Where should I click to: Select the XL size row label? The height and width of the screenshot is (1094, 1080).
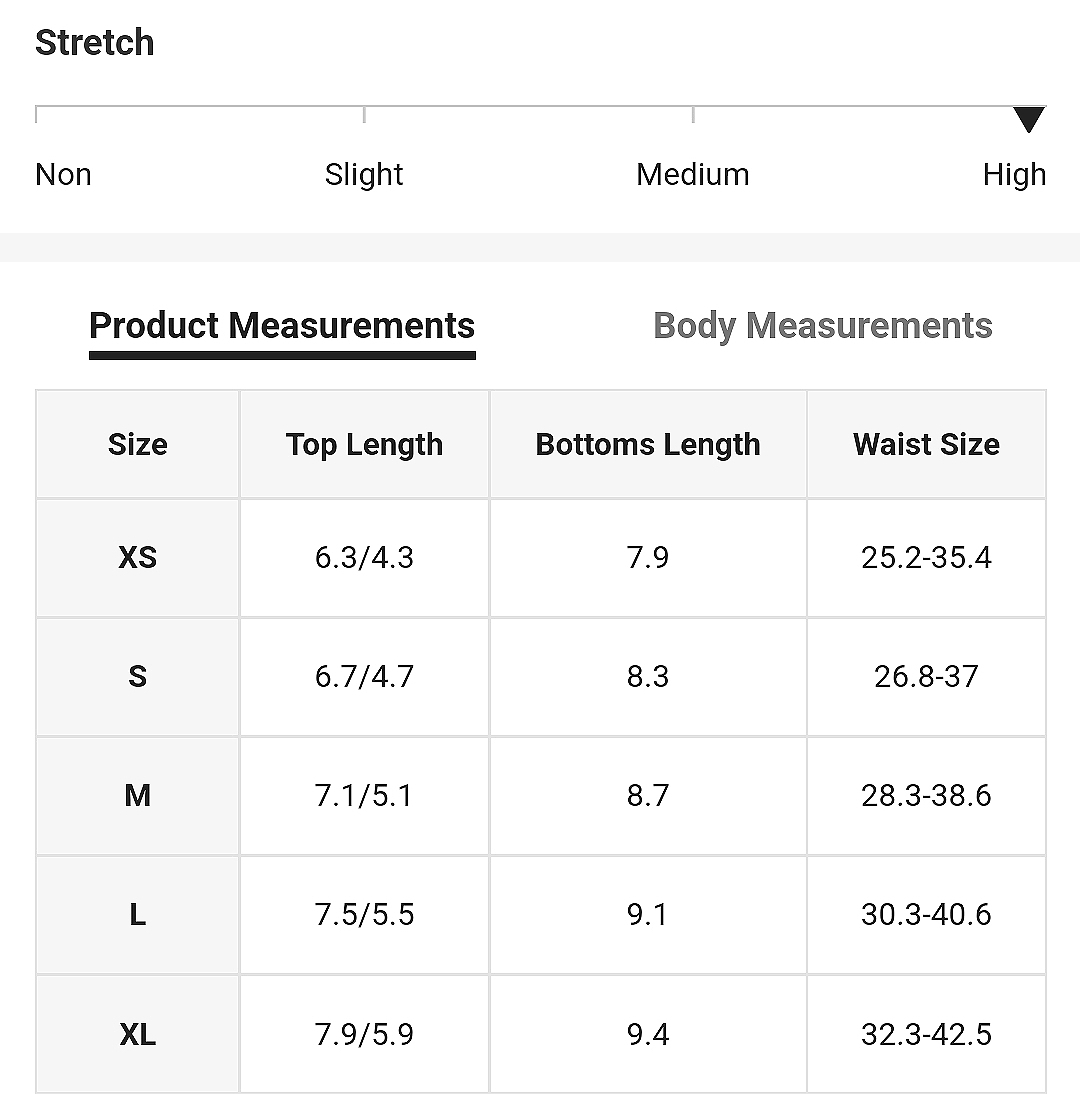click(137, 1034)
